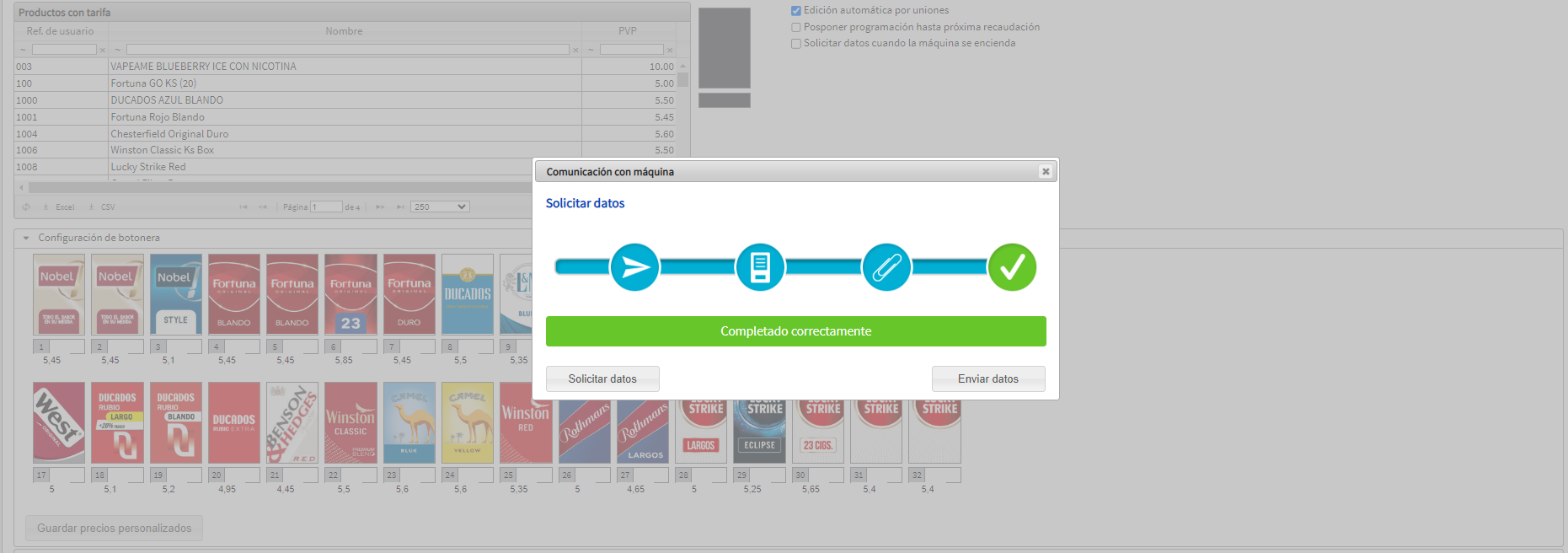Viewport: 1568px width, 553px height.
Task: Click the Solicitar datos button
Action: coord(602,379)
